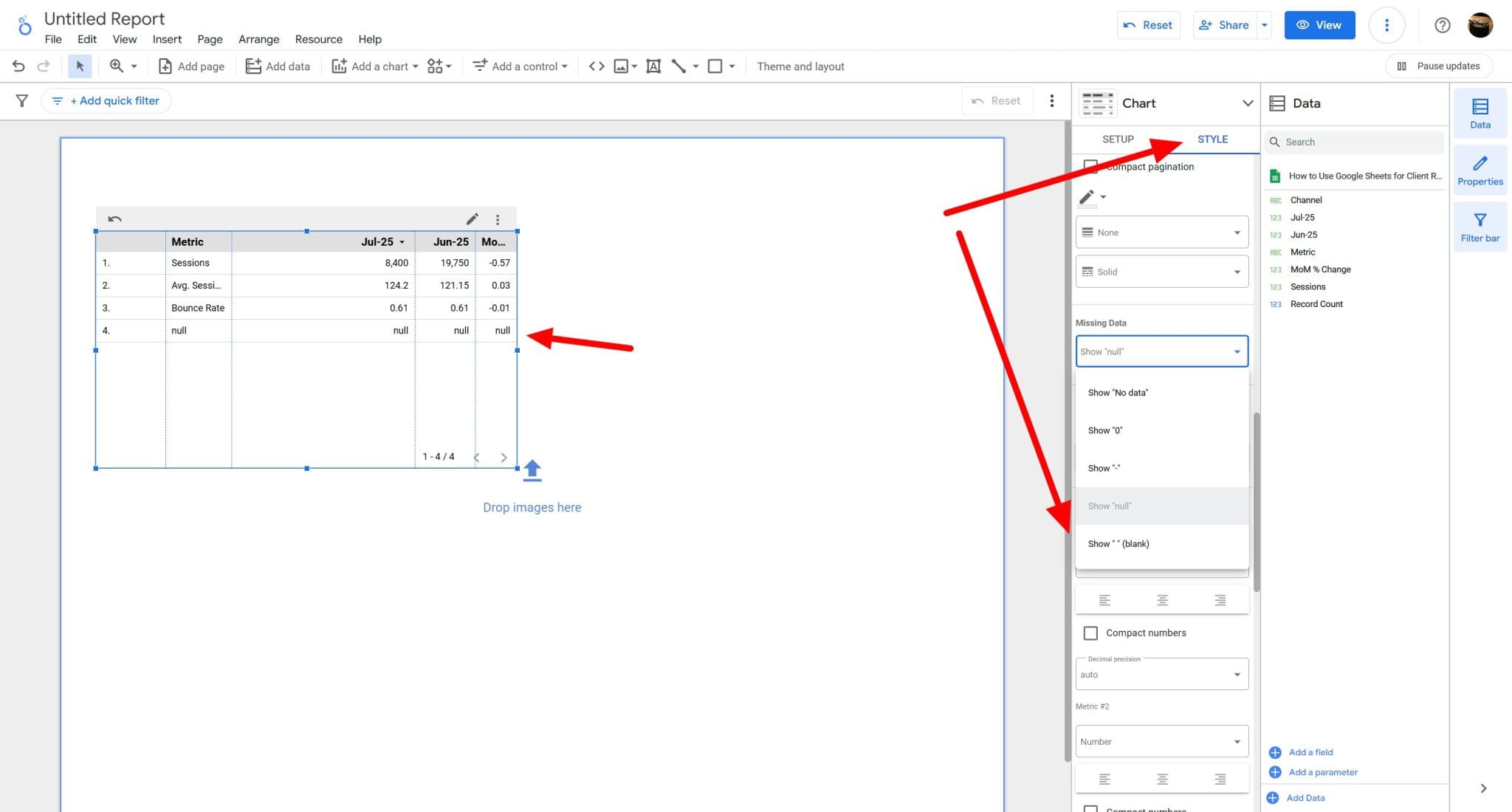This screenshot has height=812, width=1512.
Task: Open the Decimal precision dropdown
Action: point(1161,674)
